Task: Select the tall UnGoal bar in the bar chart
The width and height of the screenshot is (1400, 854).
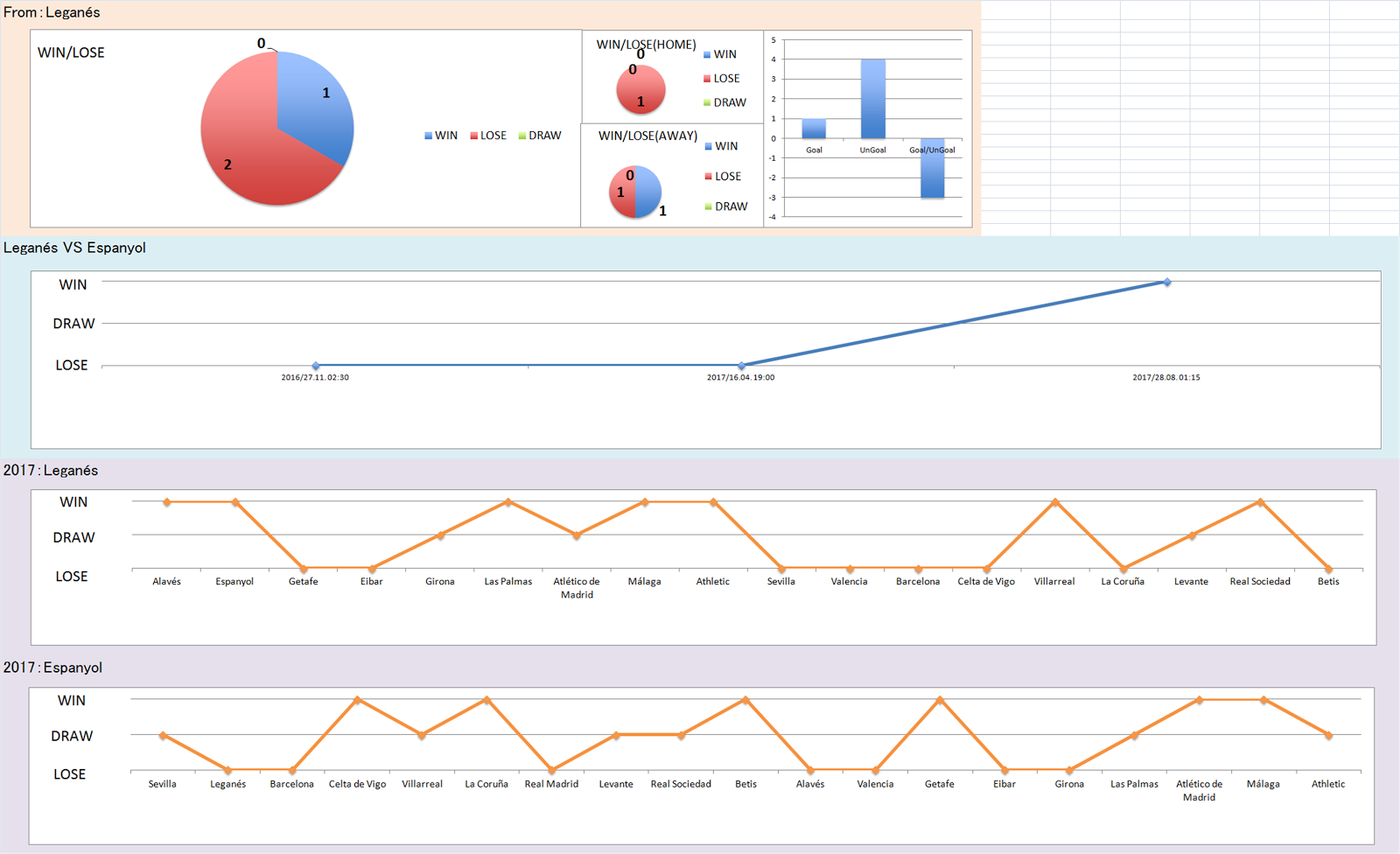Action: tap(873, 99)
